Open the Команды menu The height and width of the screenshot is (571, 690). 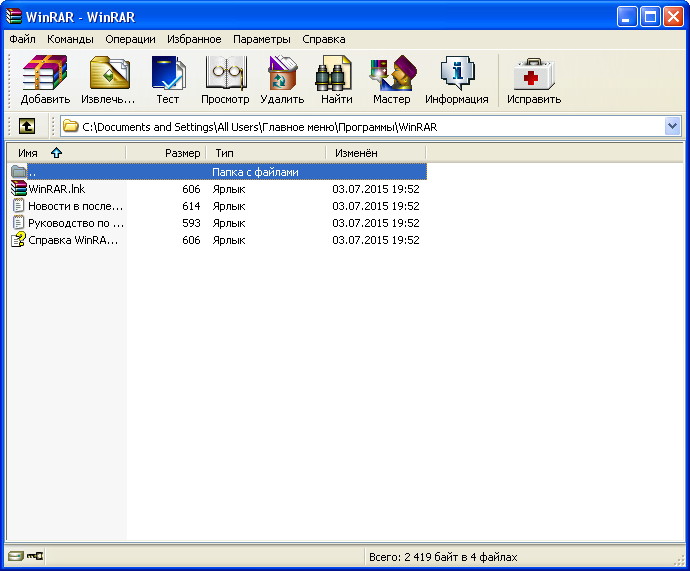[x=70, y=39]
